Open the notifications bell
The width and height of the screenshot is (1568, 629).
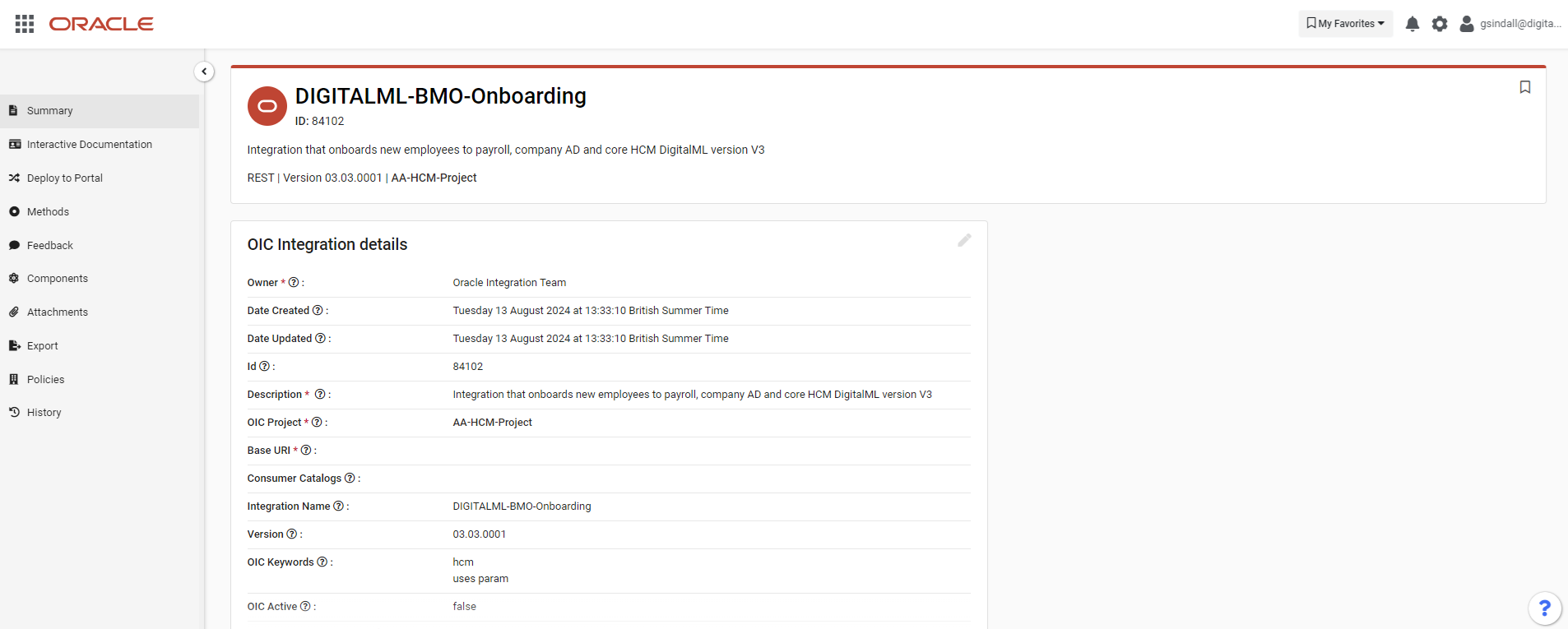click(1413, 24)
